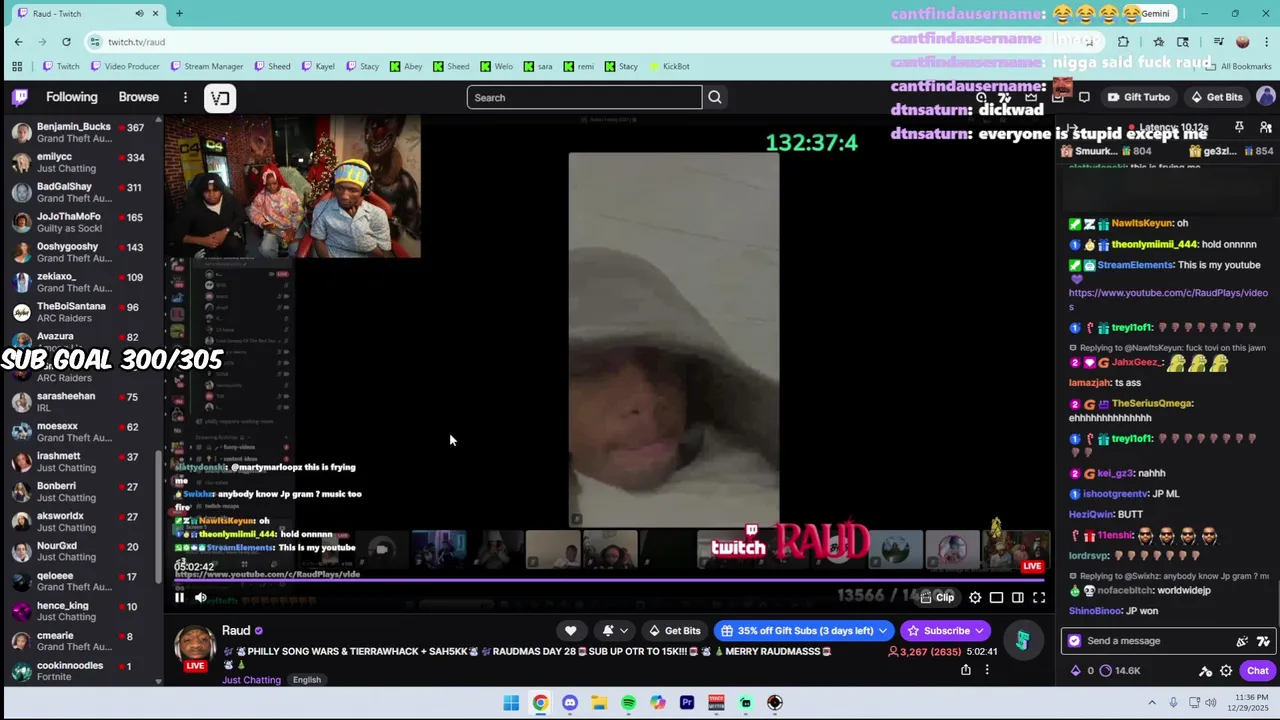
Task: Open the video player settings gear
Action: [x=975, y=597]
